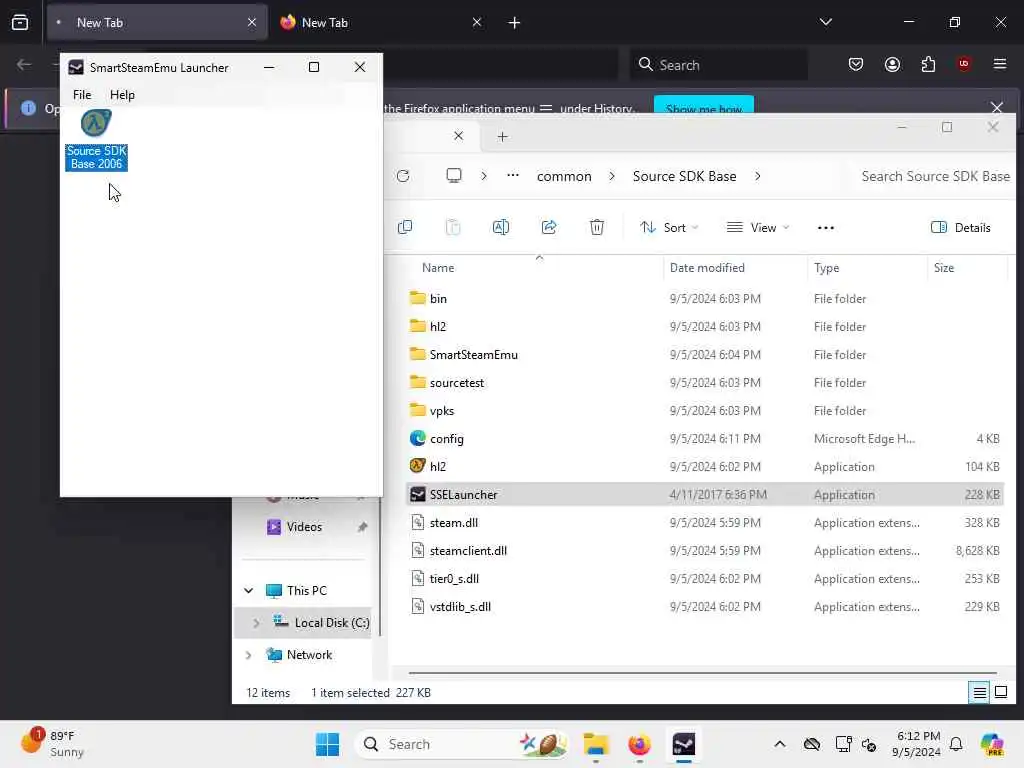Click the 'Source SDK Base' breadcrumb segment

[684, 176]
